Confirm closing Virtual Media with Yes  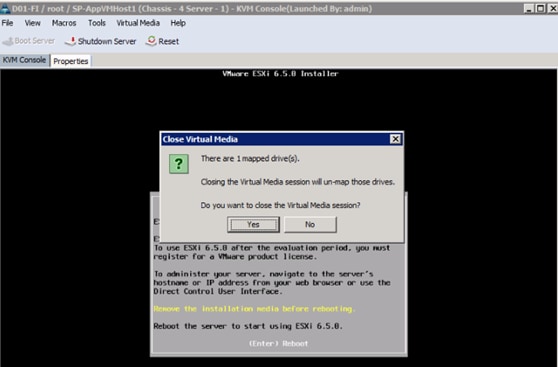[x=253, y=225]
